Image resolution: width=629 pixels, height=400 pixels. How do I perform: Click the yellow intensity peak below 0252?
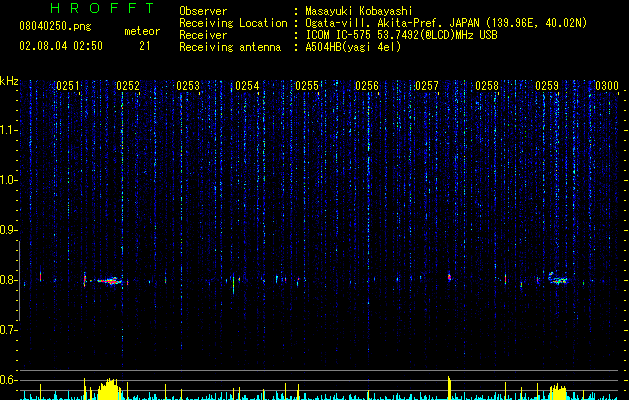point(109,389)
